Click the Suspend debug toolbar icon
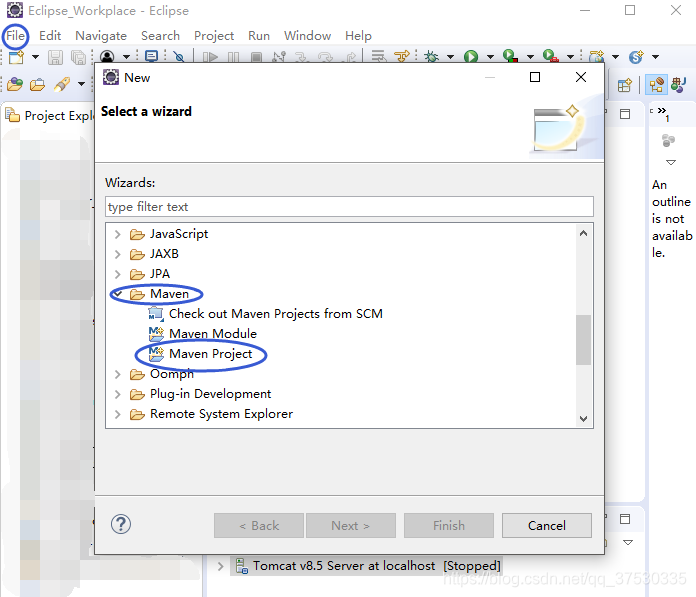Image resolution: width=696 pixels, height=597 pixels. tap(233, 57)
